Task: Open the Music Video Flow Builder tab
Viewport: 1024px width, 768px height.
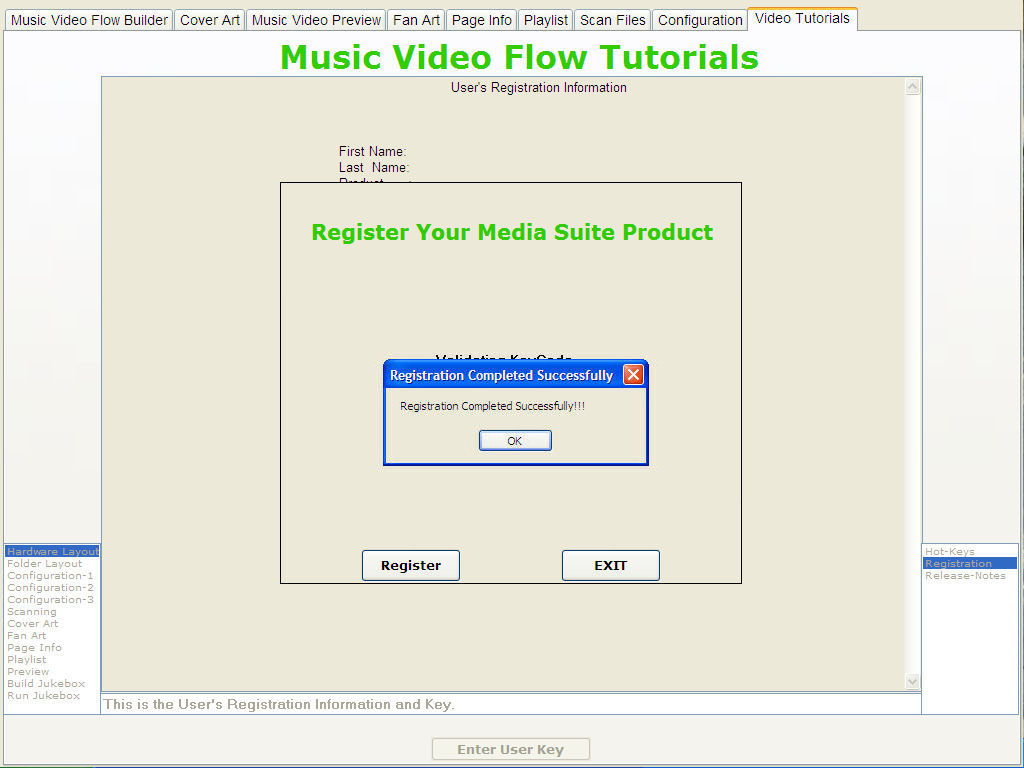Action: (x=89, y=20)
